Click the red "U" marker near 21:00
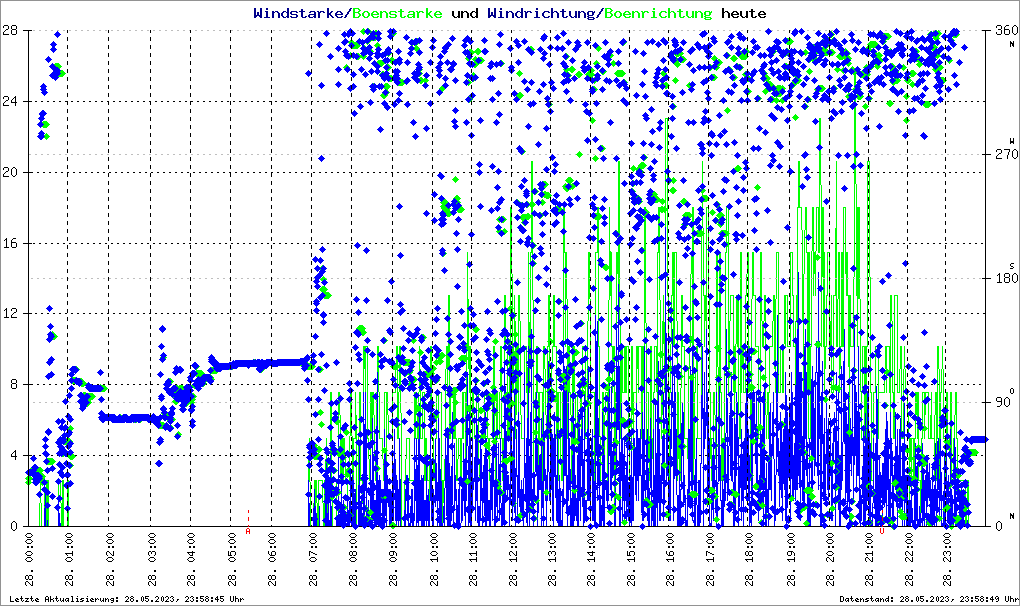Screen dimensions: 1020x606 (882, 531)
